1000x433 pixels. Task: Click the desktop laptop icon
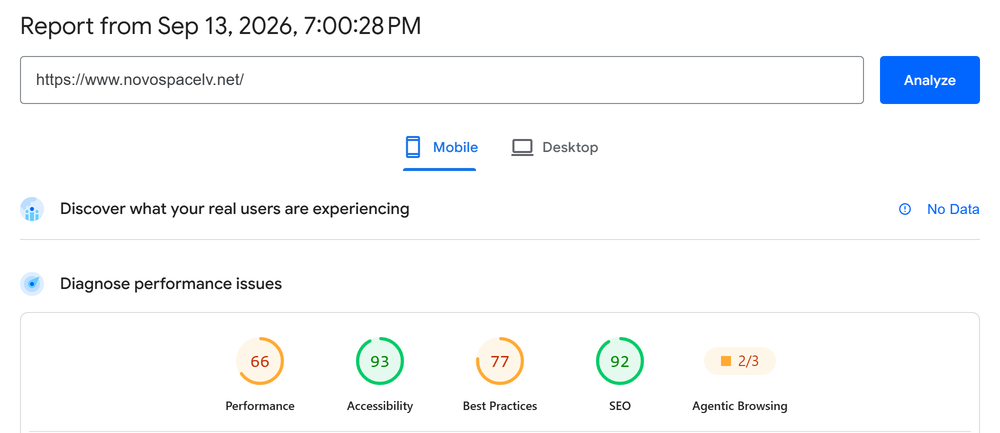point(522,147)
